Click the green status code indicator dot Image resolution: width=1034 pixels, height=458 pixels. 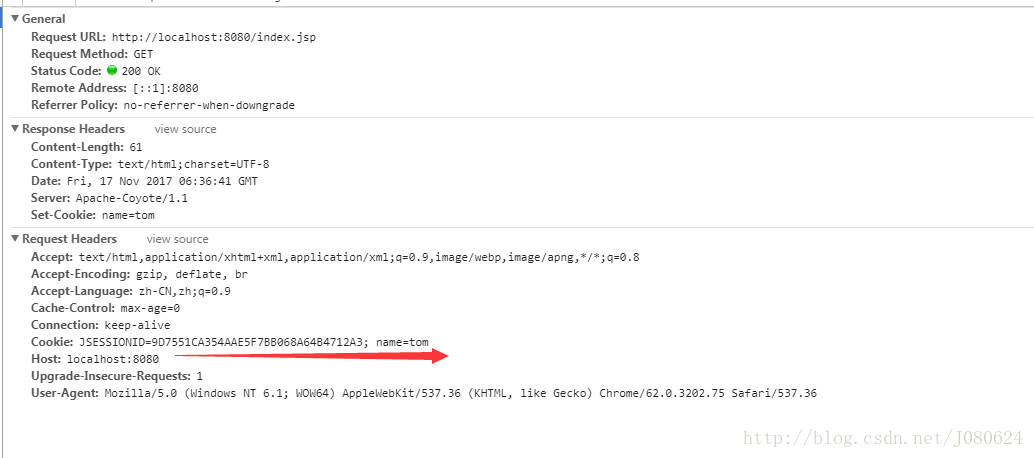[112, 70]
